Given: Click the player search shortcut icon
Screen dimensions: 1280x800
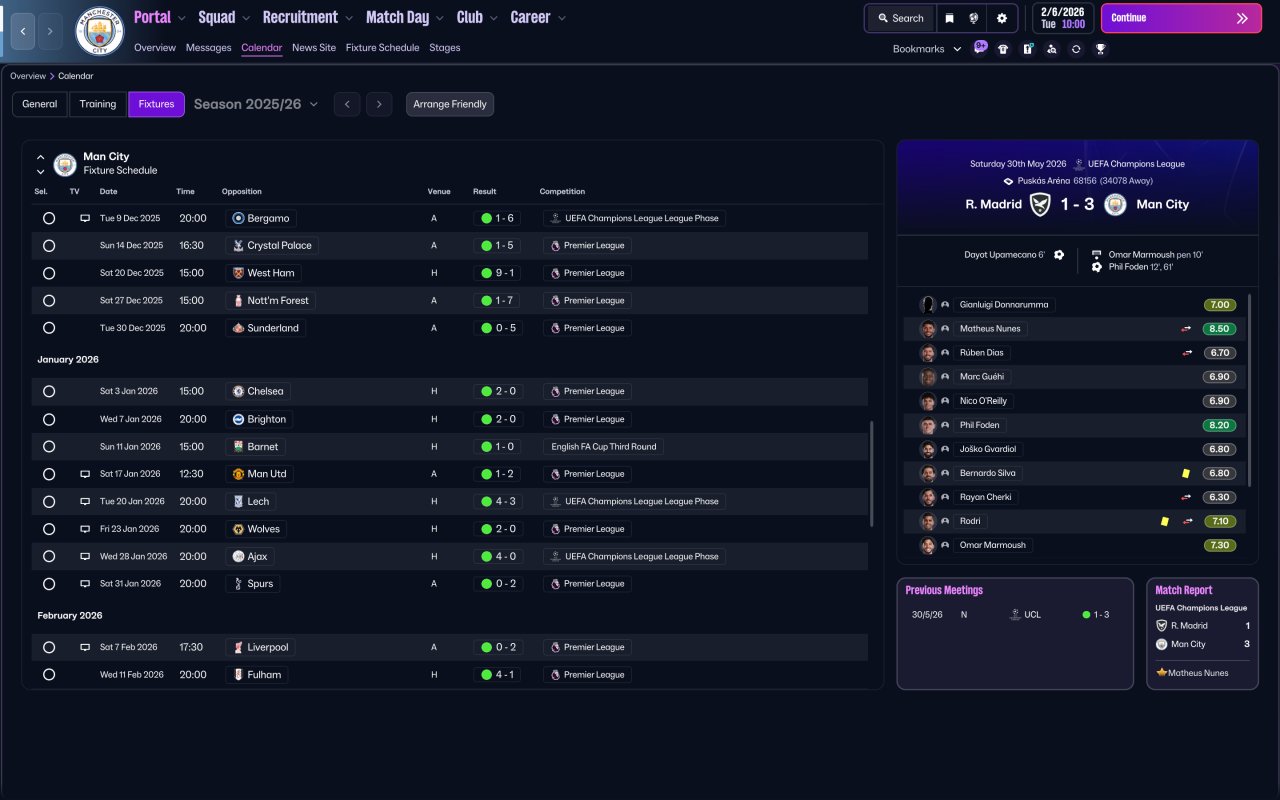Looking at the screenshot, I should click(x=1051, y=49).
